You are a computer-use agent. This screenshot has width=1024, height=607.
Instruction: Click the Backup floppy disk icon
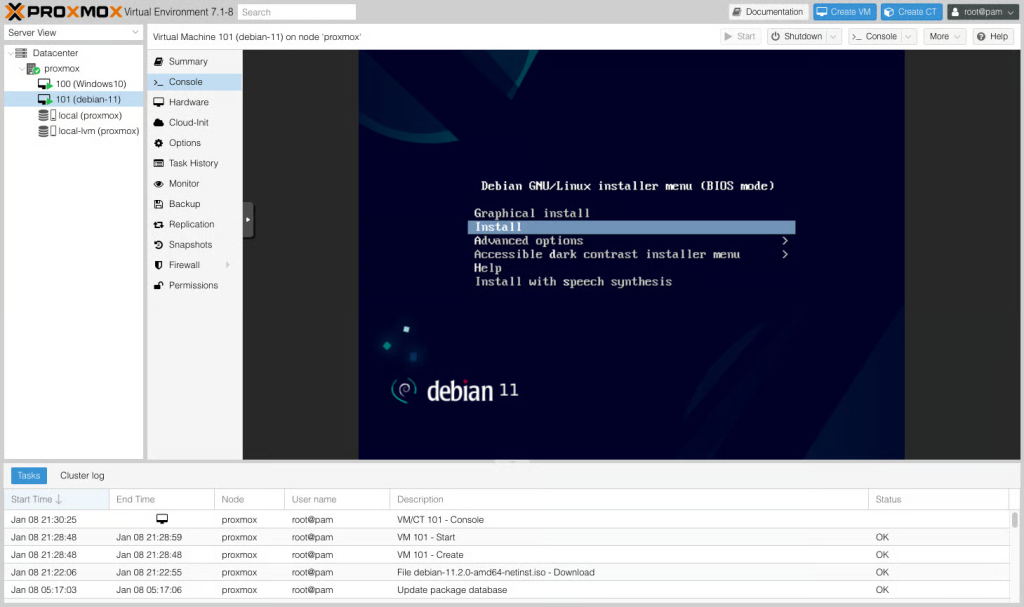coord(159,204)
